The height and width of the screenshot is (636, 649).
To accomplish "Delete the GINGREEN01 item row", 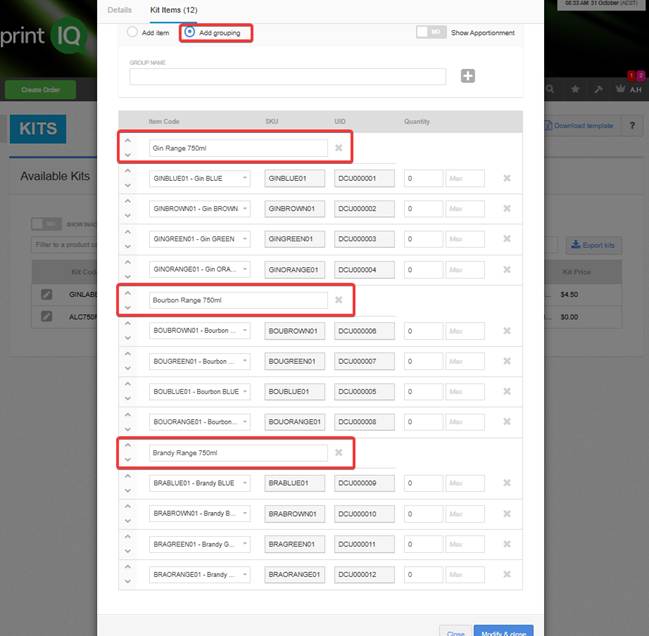I will click(x=507, y=238).
